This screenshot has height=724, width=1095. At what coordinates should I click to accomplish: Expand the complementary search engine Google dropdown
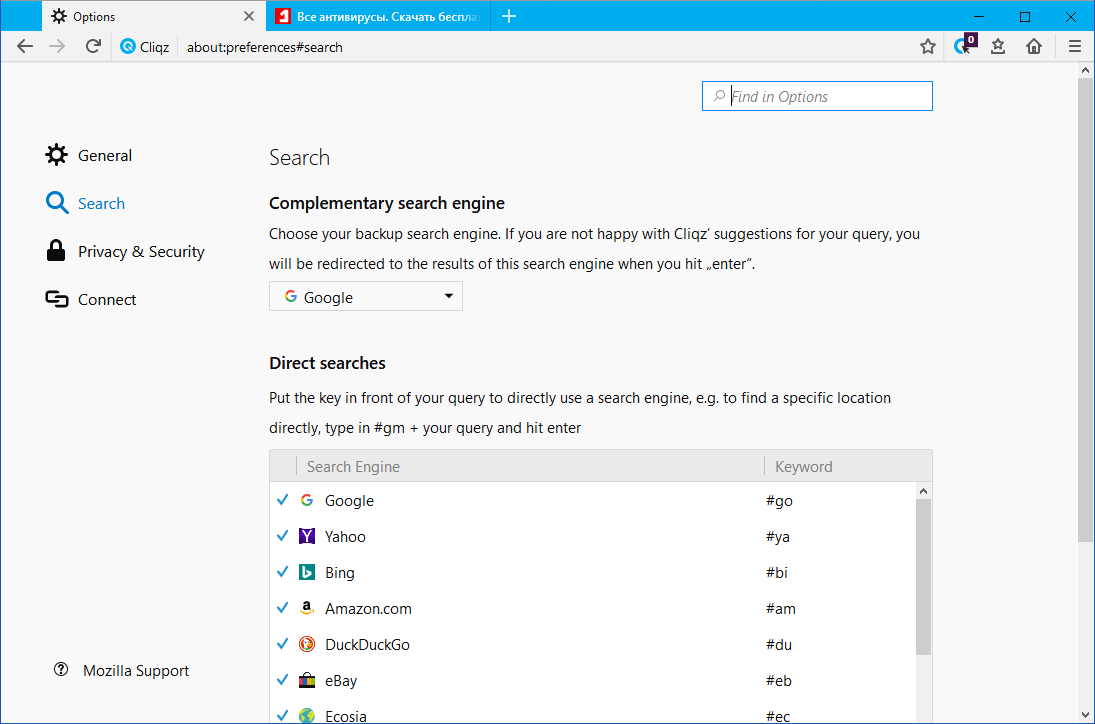[x=366, y=297]
